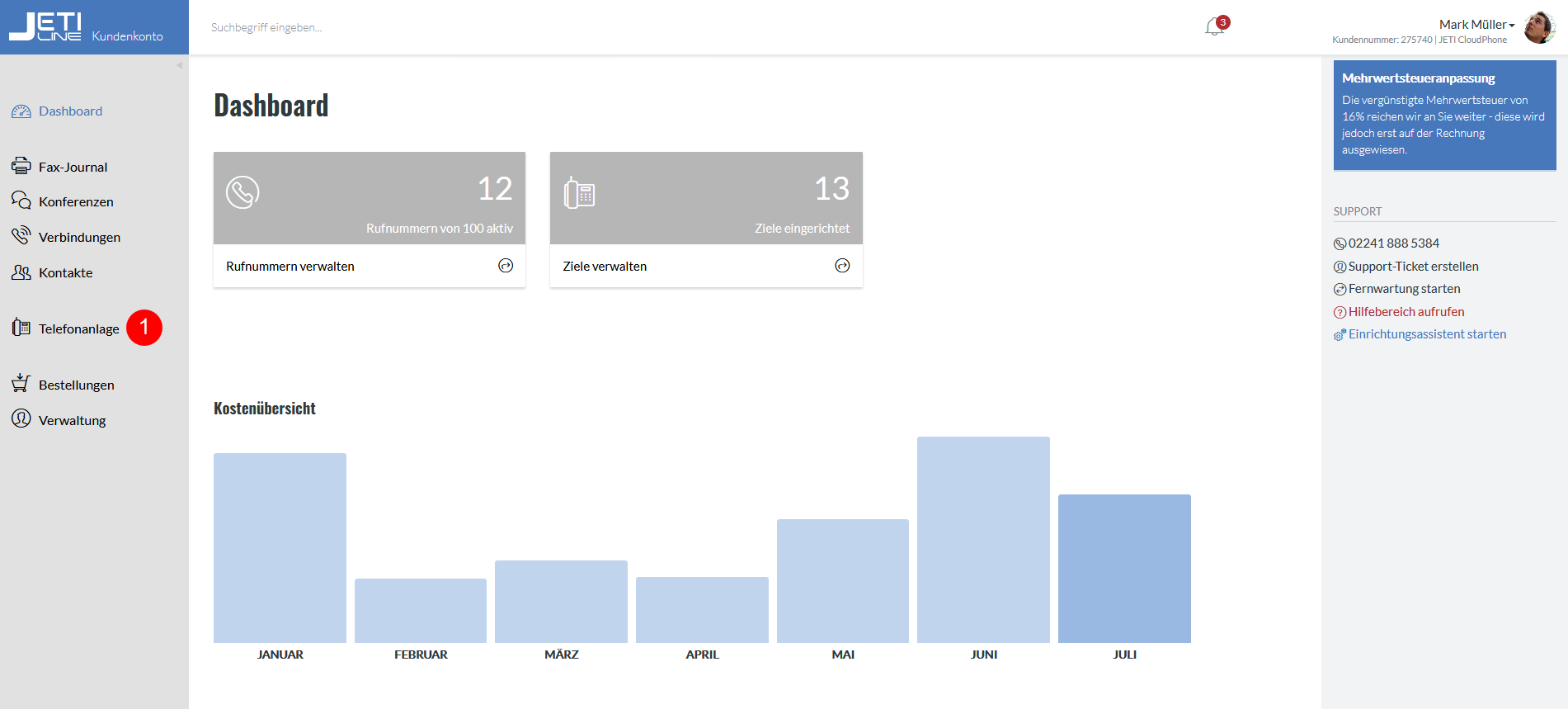Open the Dashboard menu item
This screenshot has width=1568, height=709.
70,111
